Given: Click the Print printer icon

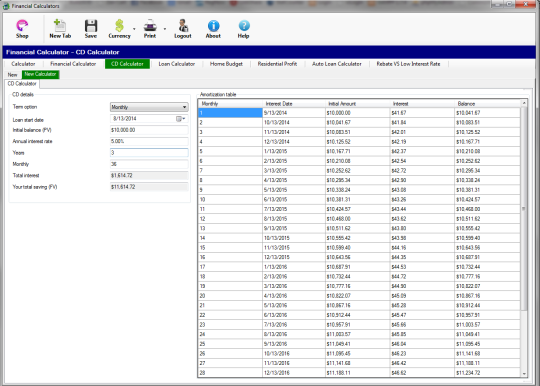Looking at the screenshot, I should pos(150,28).
